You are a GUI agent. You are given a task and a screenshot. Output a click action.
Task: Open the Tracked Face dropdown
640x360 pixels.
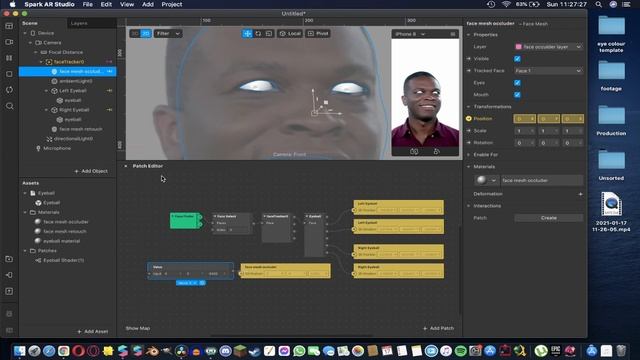coord(548,71)
